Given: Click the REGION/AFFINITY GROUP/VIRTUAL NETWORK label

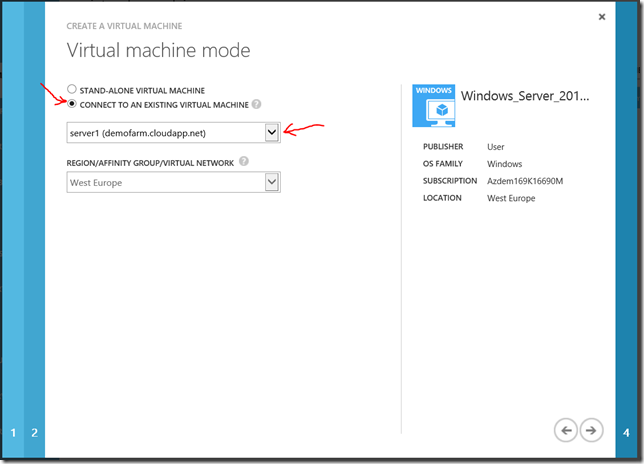Looking at the screenshot, I should 150,163.
